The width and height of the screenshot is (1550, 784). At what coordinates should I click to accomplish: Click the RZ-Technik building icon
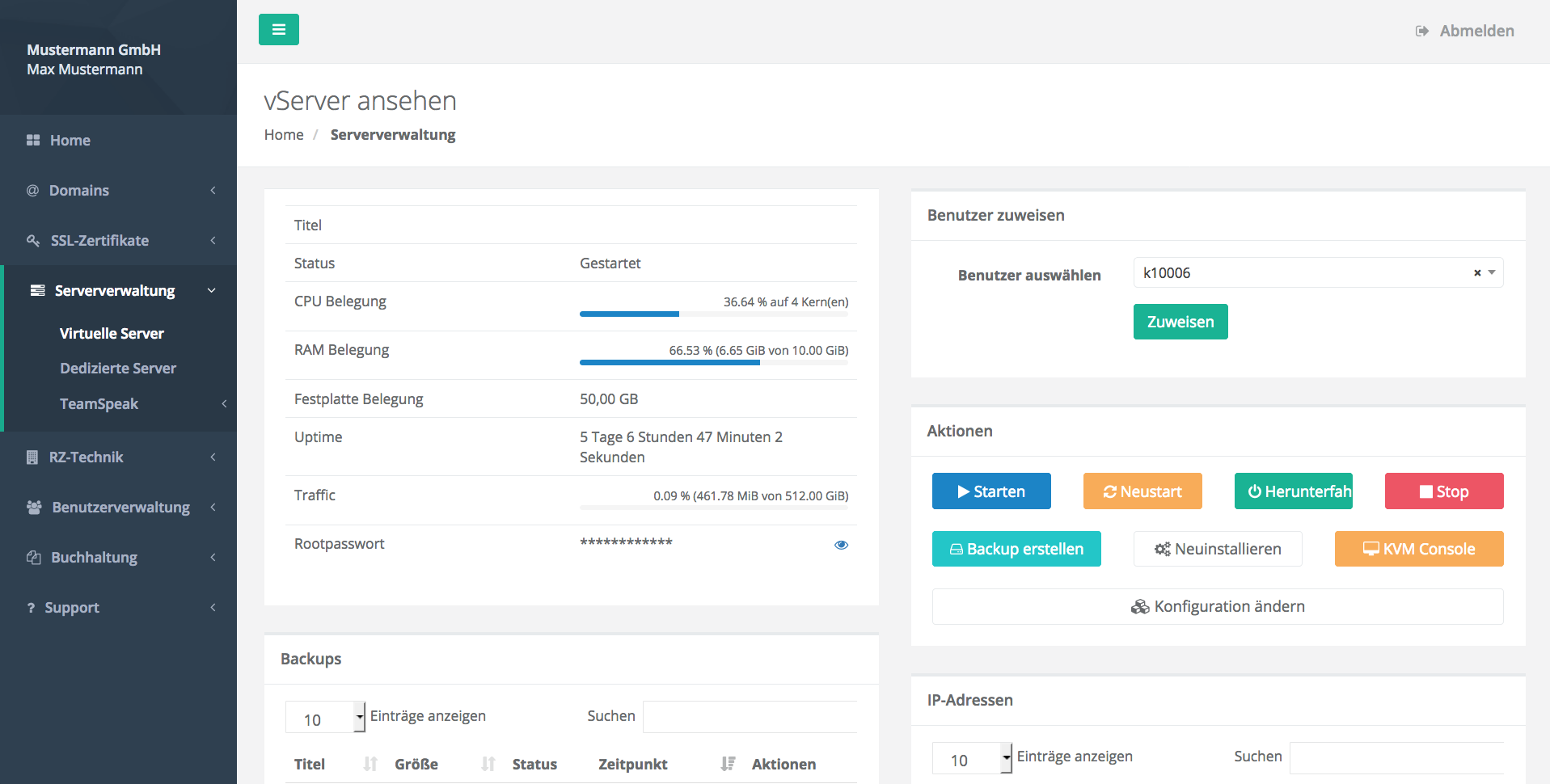(x=32, y=457)
